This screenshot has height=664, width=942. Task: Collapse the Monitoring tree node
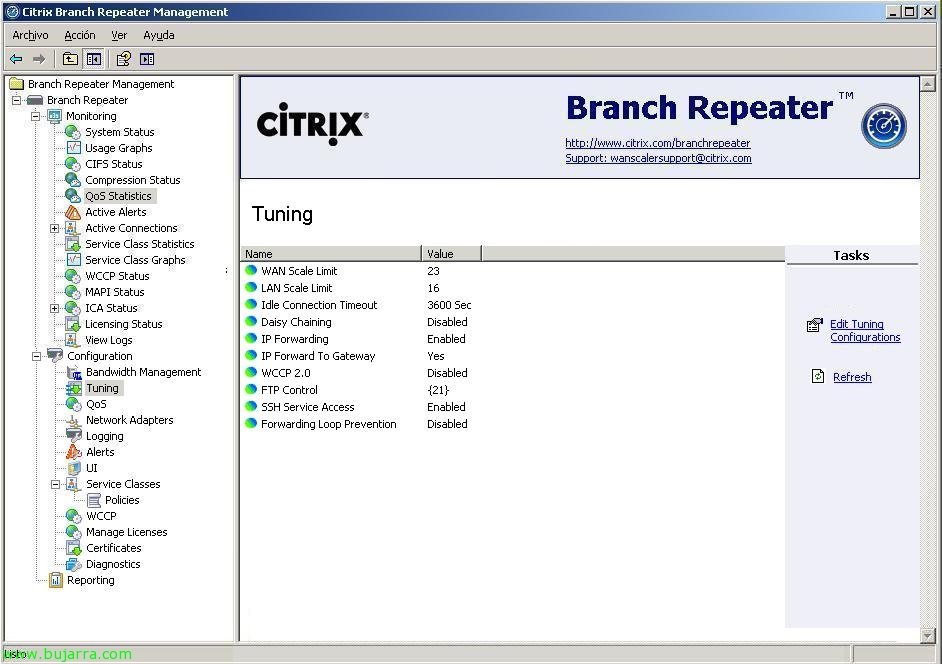36,116
